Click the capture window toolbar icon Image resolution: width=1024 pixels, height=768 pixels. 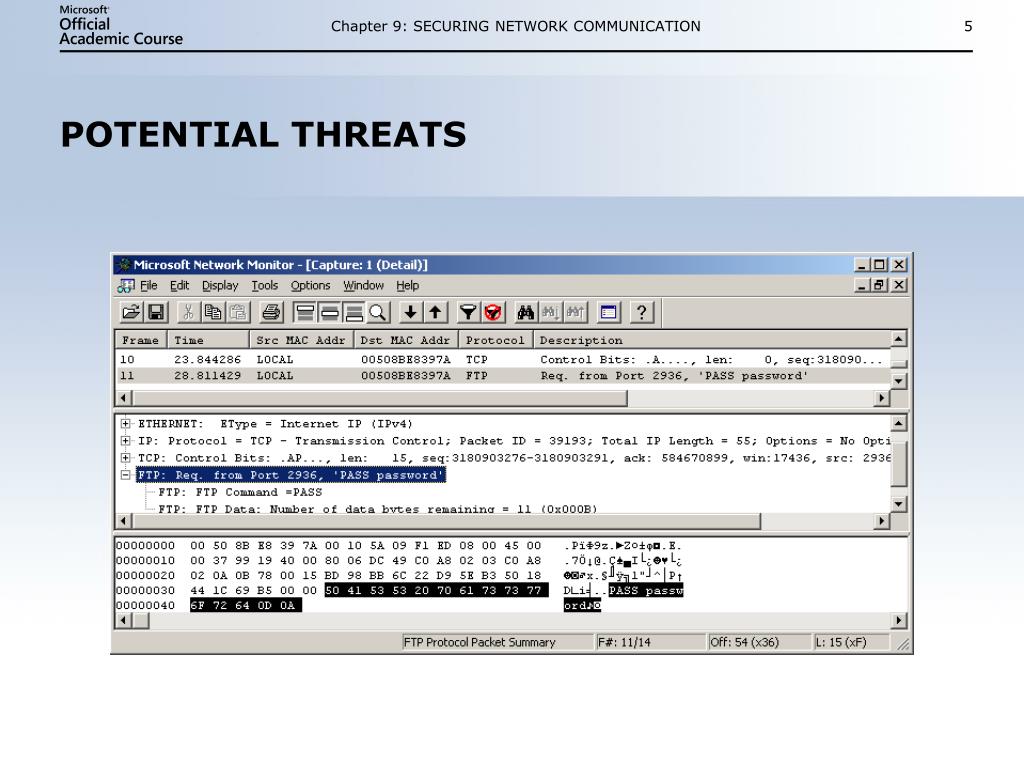pos(609,313)
